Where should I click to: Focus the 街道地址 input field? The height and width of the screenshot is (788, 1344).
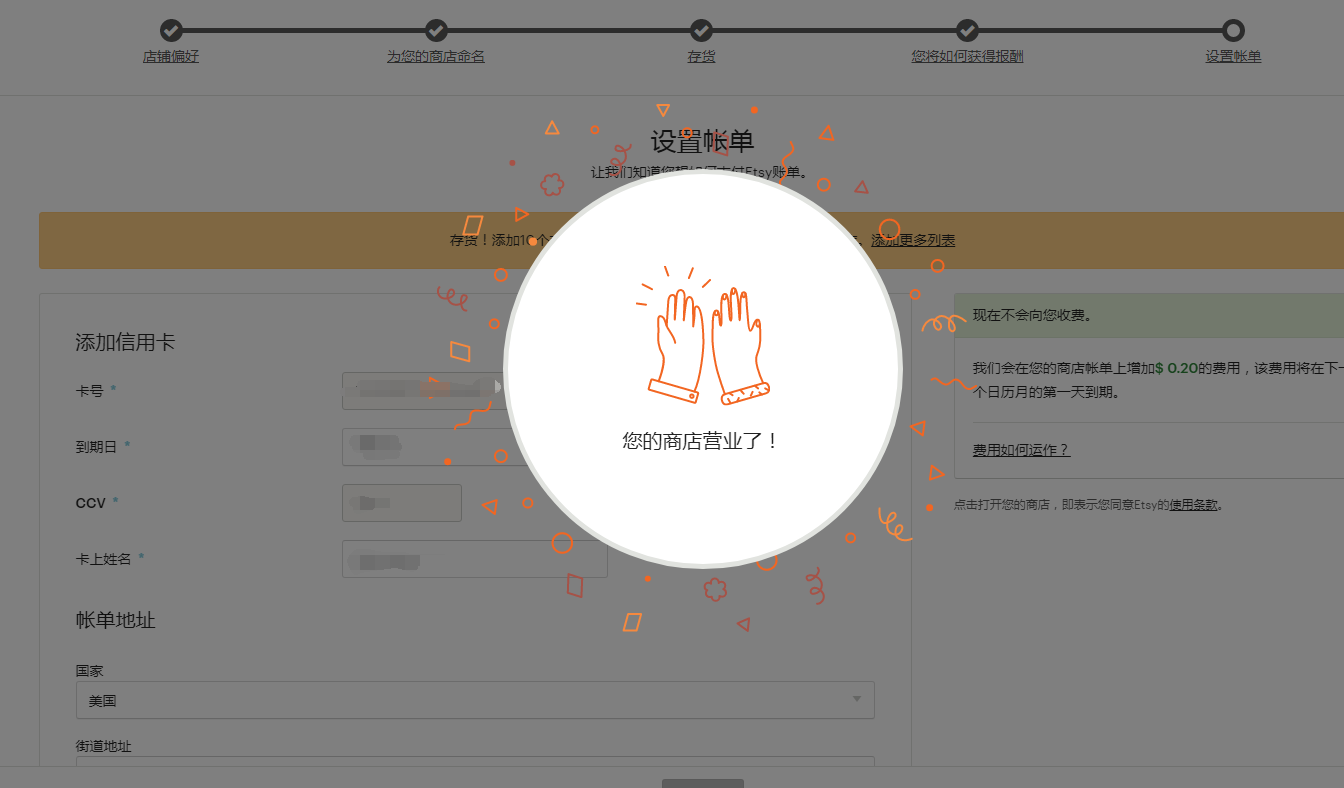pos(475,762)
